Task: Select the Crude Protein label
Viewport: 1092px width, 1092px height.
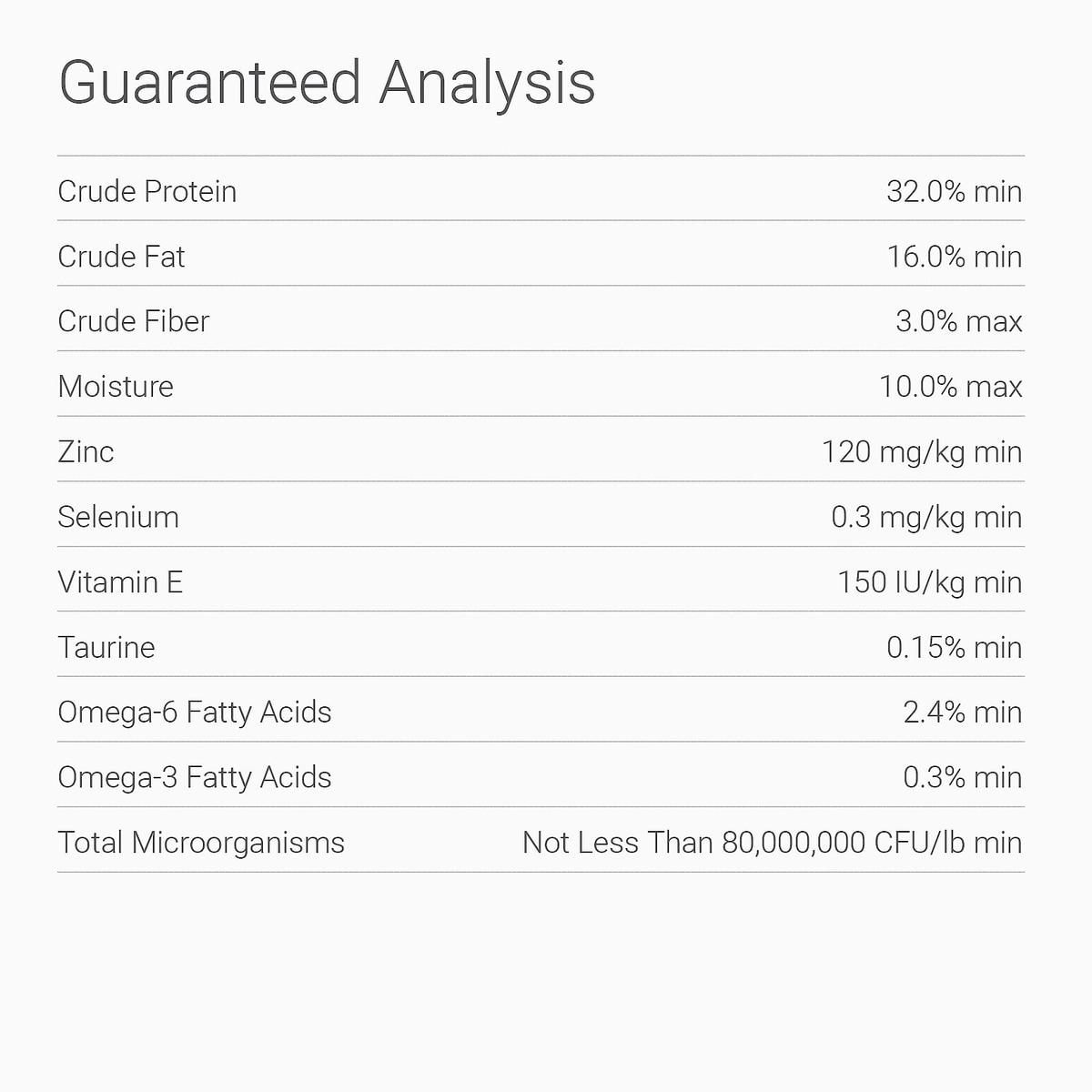Action: click(147, 191)
